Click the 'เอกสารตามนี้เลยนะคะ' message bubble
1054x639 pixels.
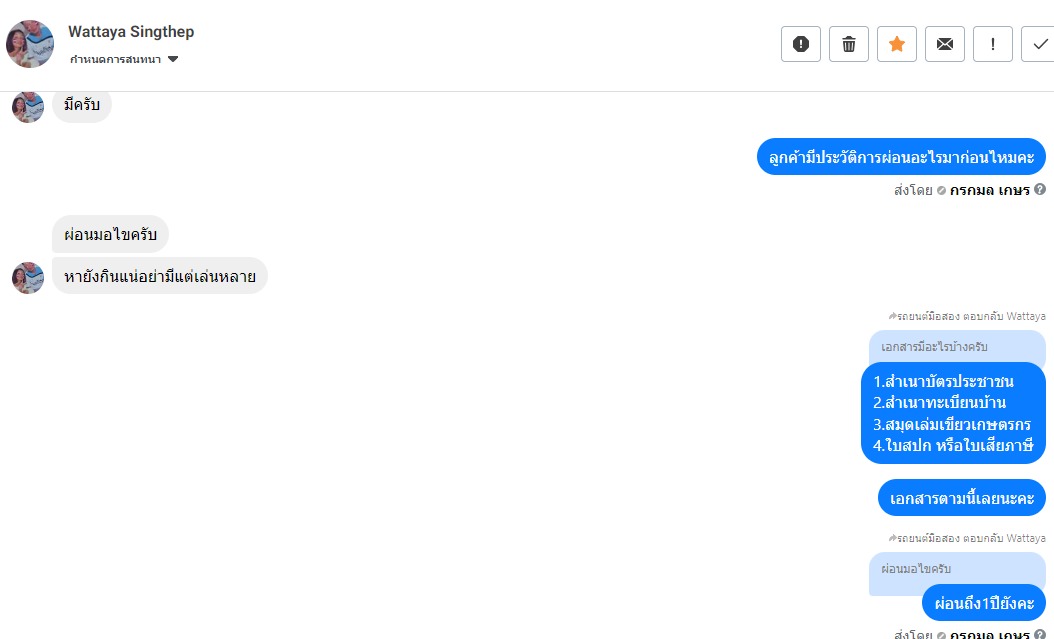pos(961,498)
